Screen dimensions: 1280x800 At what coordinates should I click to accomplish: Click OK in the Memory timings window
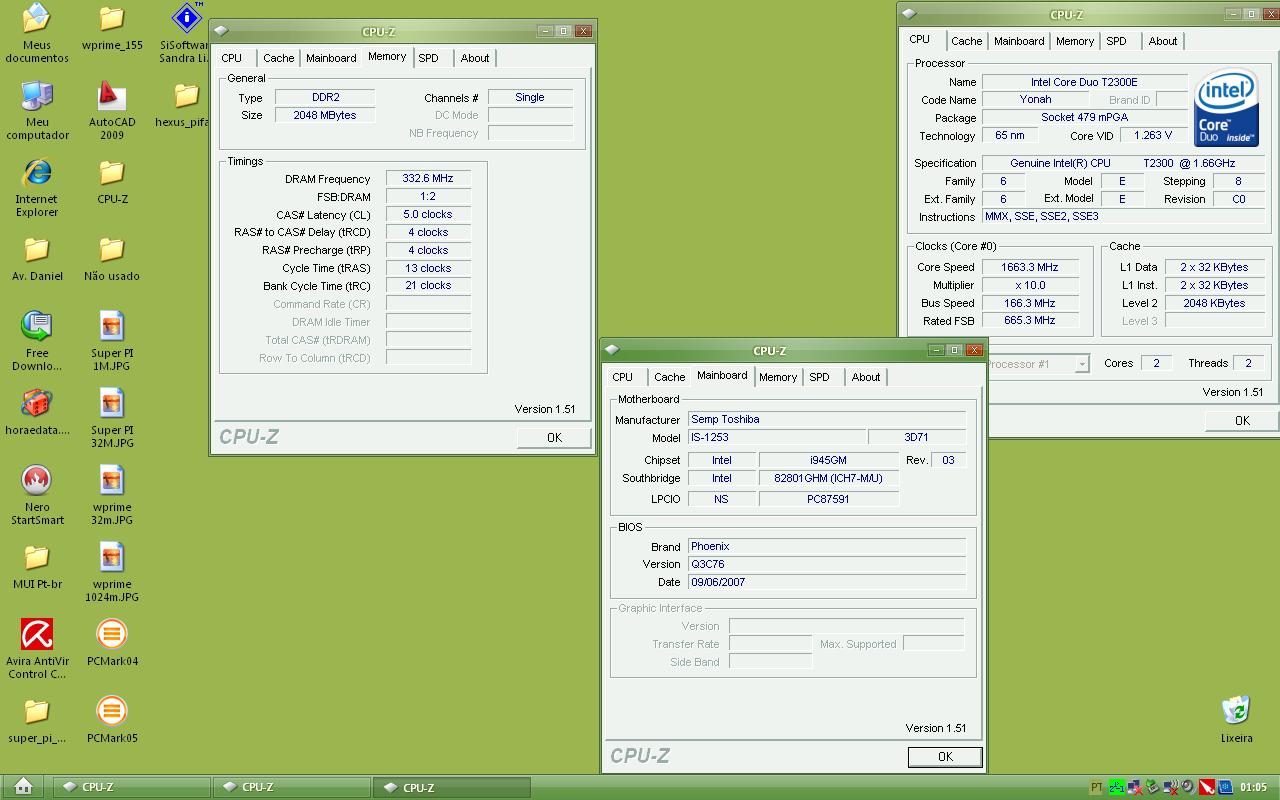(x=554, y=437)
